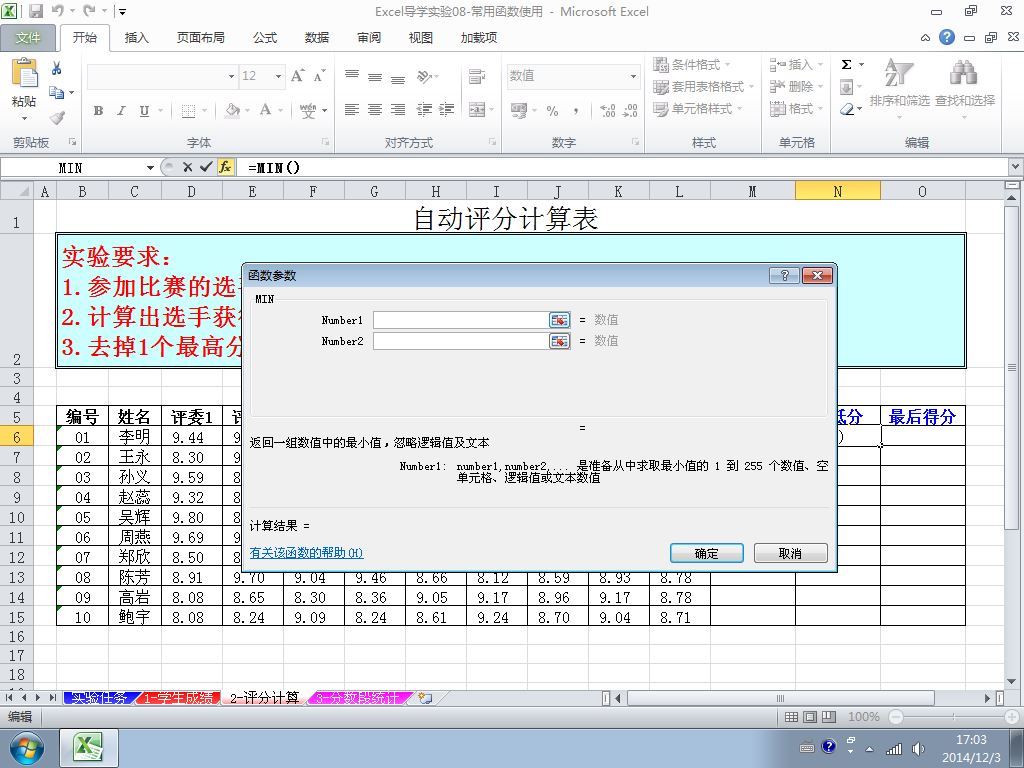The height and width of the screenshot is (768, 1024).
Task: Open the Paste options arrow
Action: point(25,119)
